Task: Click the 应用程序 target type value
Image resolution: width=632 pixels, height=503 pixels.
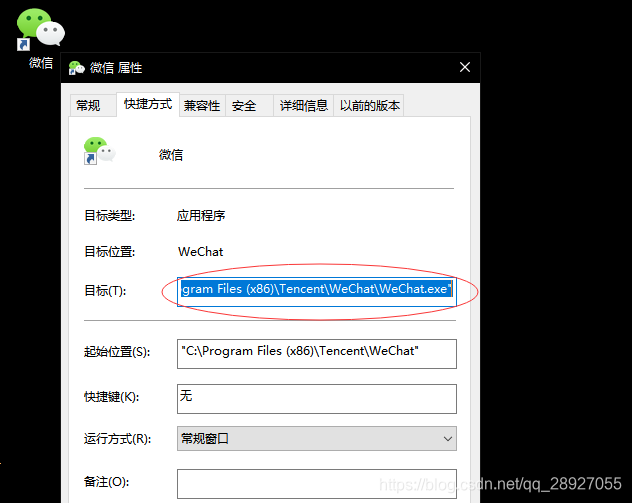Action: coord(201,216)
